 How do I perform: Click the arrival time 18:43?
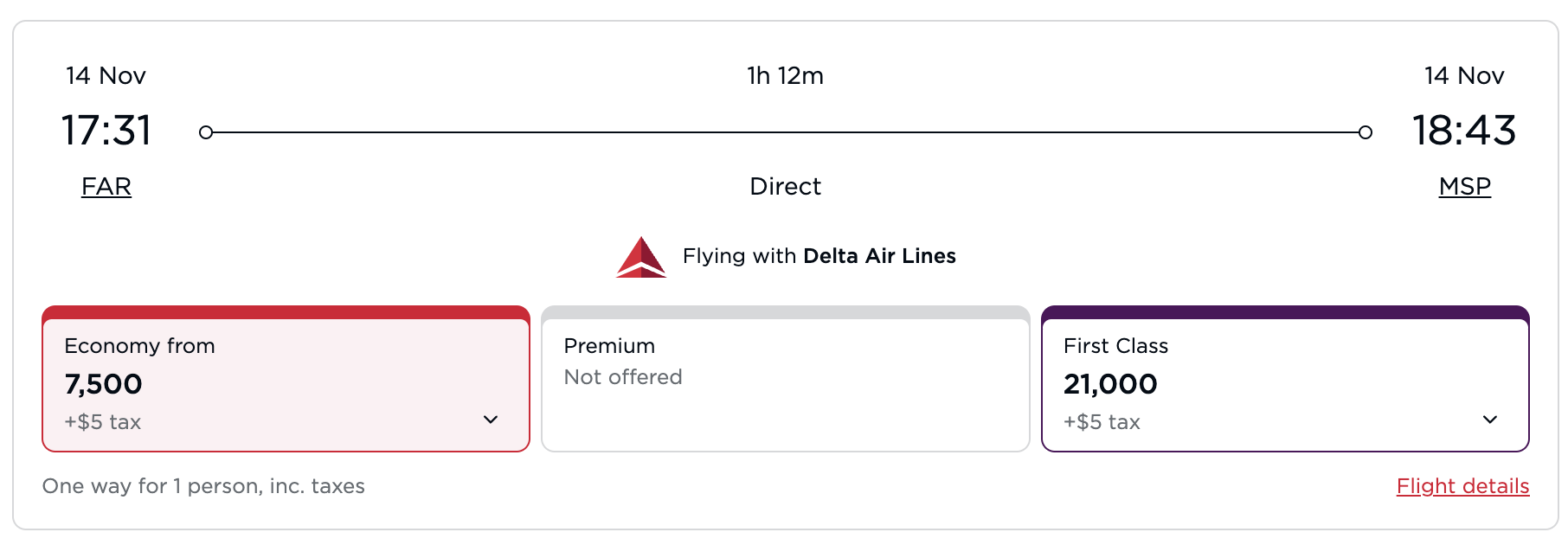coord(1466,131)
